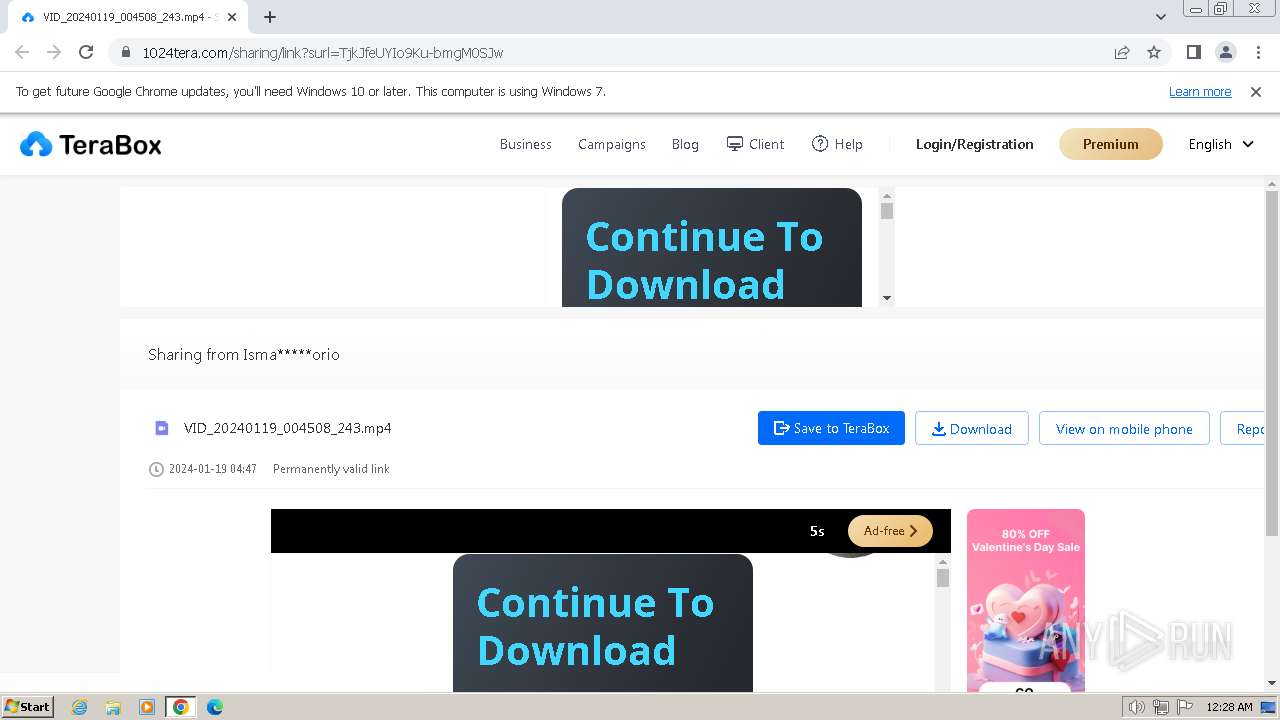Click the Sharing from Isma*****orio text
The width and height of the screenshot is (1280, 720).
(244, 355)
